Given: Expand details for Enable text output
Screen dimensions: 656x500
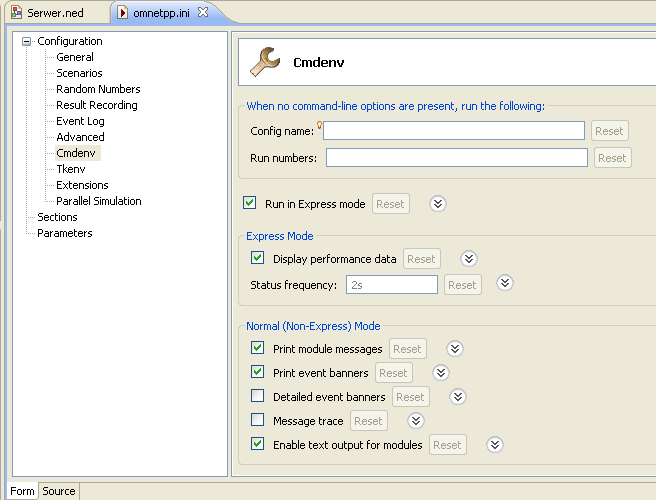Looking at the screenshot, I should 495,445.
